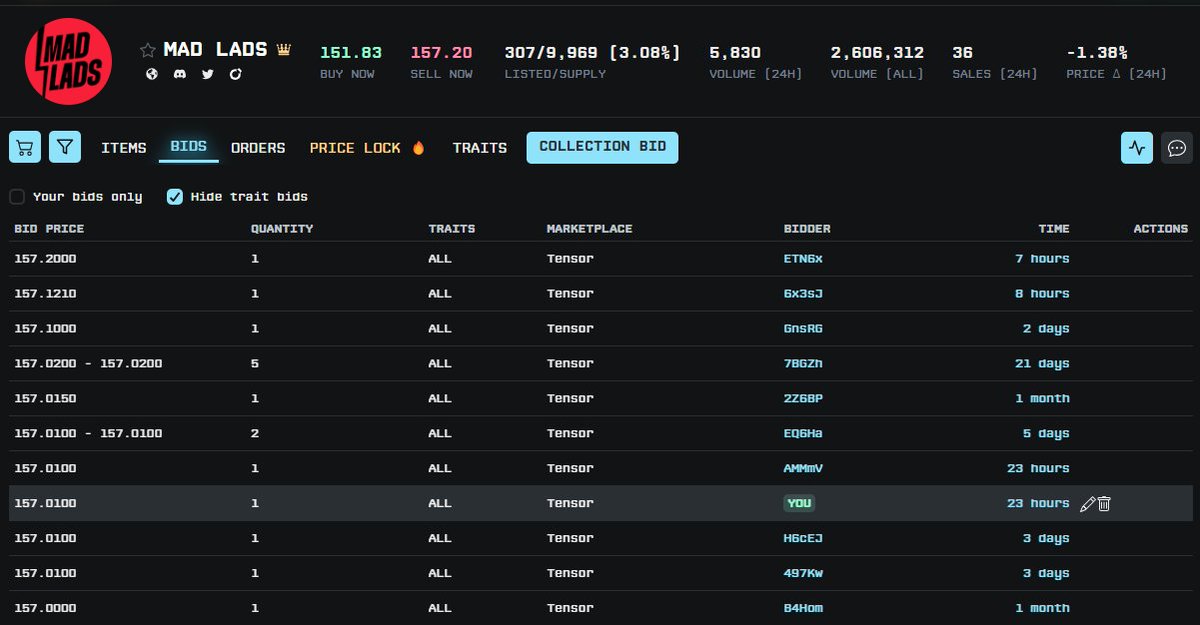Switch to the Items tab
This screenshot has height=625, width=1200.
coord(124,148)
